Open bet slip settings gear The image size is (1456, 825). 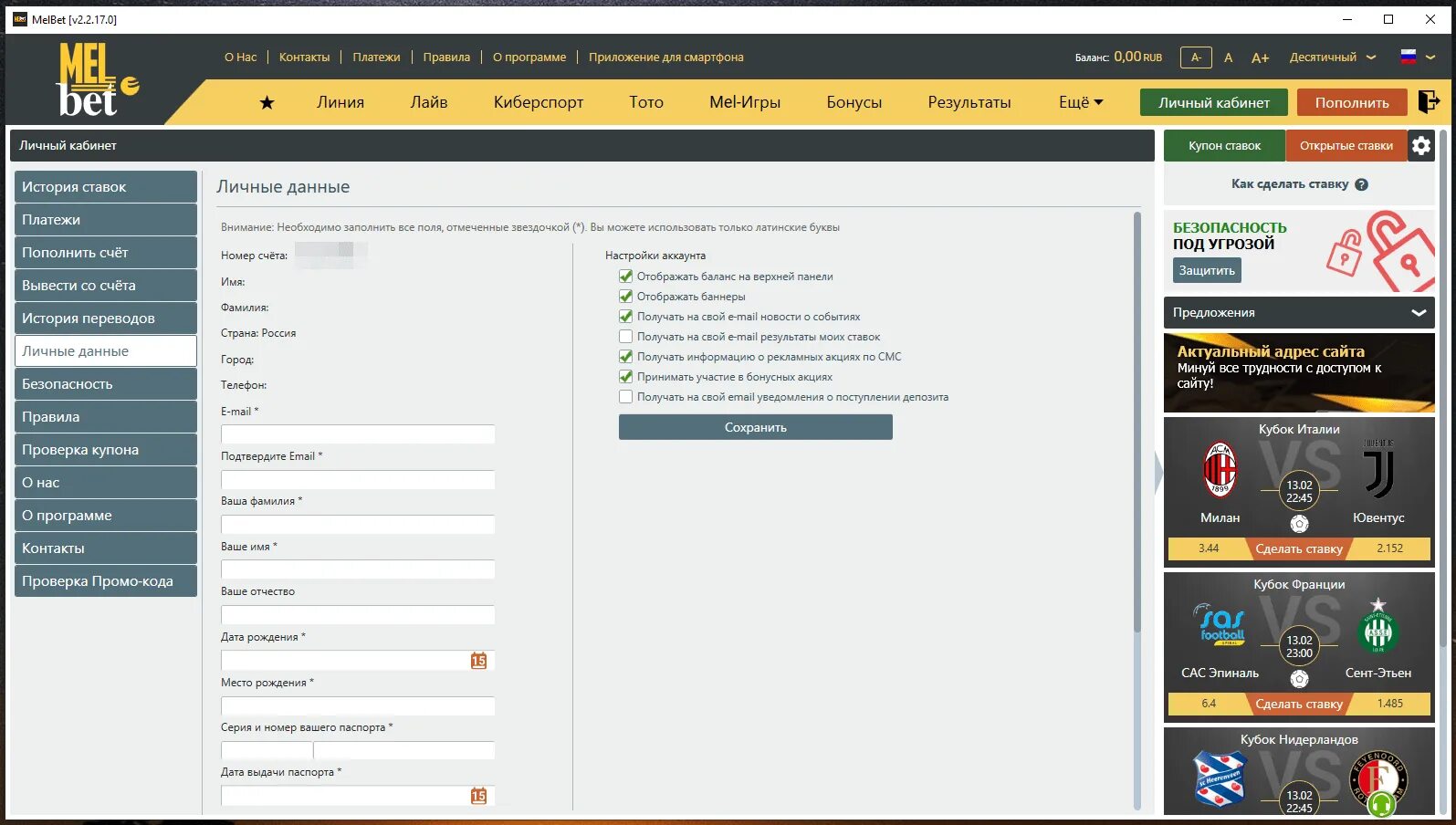pyautogui.click(x=1421, y=145)
